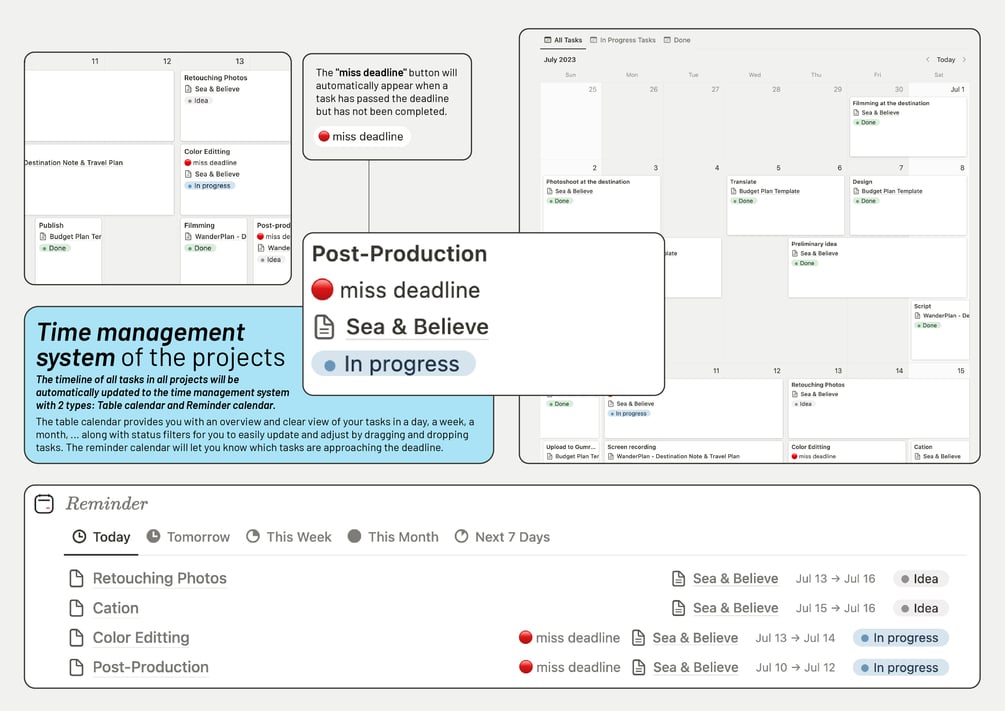
Task: Open the Translate card in July calendar
Action: (785, 205)
